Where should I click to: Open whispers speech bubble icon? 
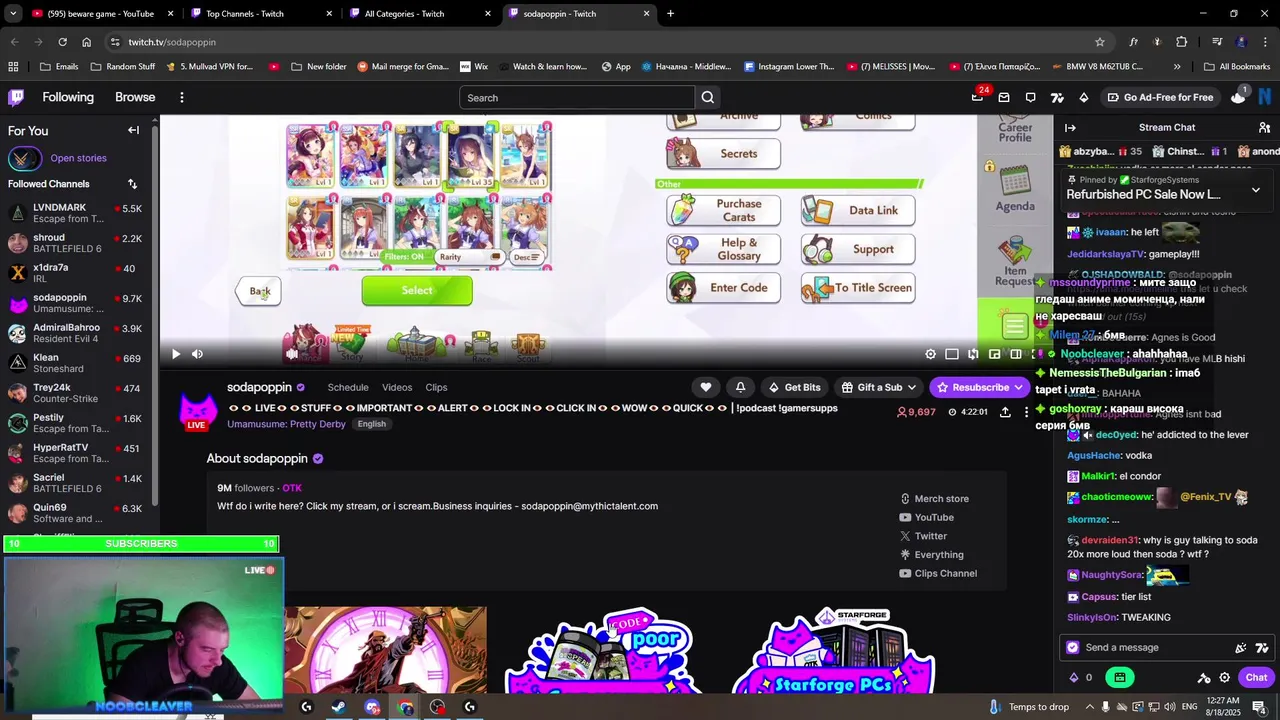[1031, 97]
